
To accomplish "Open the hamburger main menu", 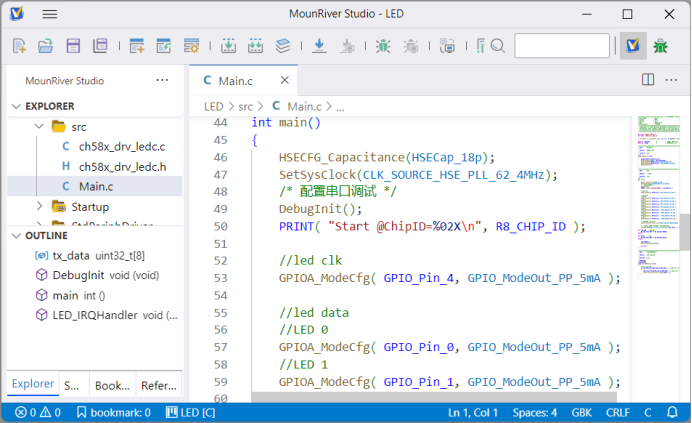I will pos(49,14).
